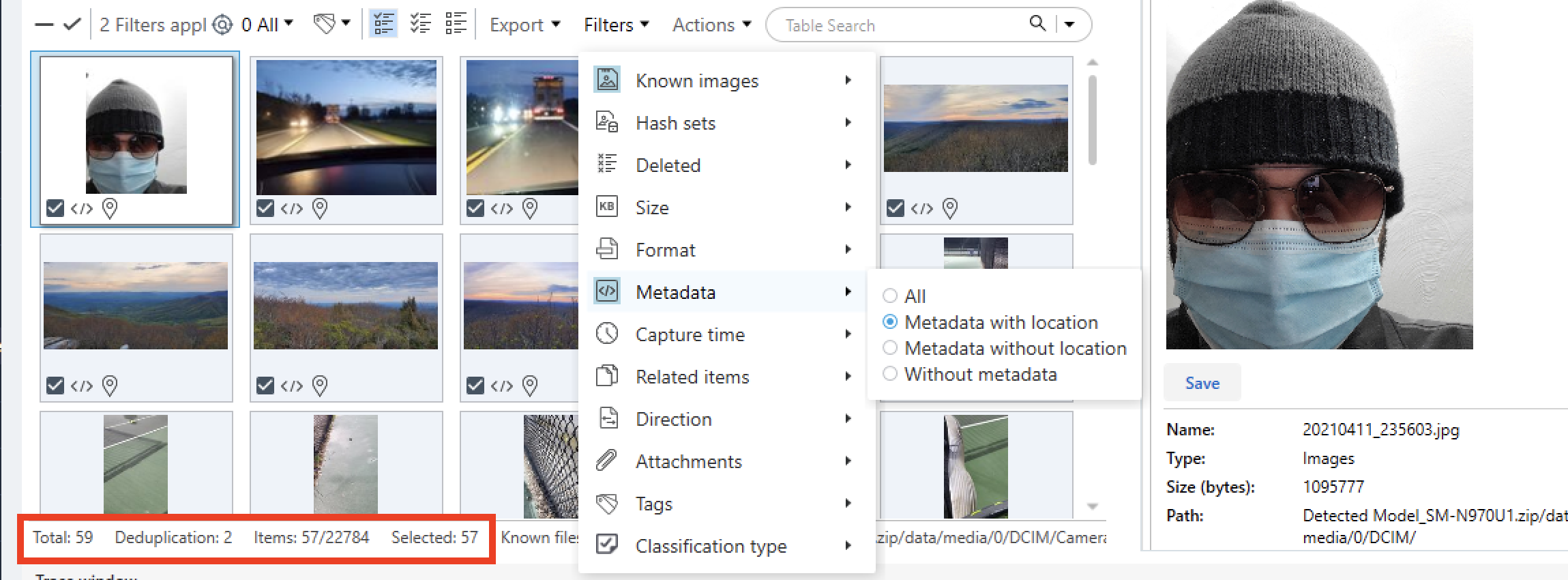This screenshot has height=580, width=1568.
Task: Click the target icon beside filters applied
Action: 222,25
